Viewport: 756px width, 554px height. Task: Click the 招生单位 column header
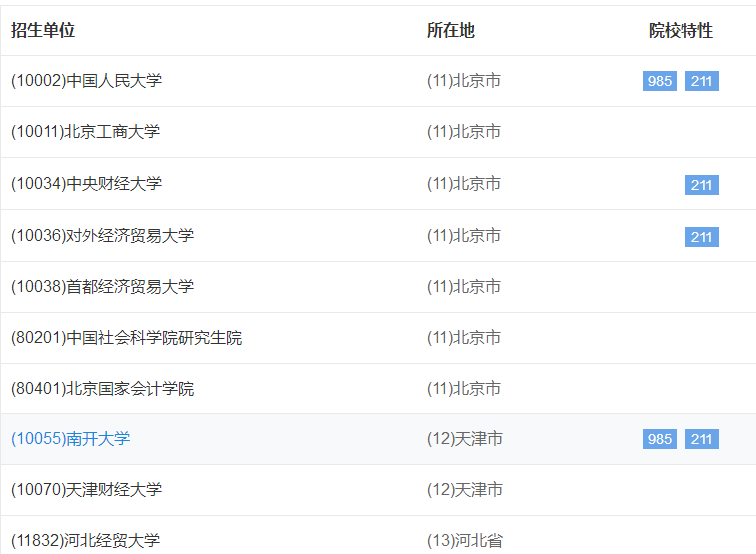tap(43, 30)
